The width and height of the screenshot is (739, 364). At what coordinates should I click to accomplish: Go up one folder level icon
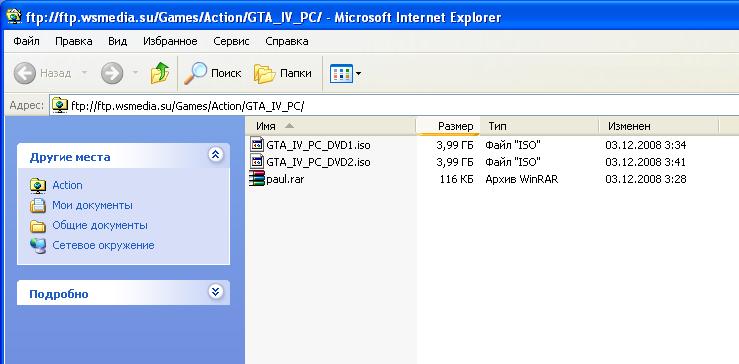[160, 74]
